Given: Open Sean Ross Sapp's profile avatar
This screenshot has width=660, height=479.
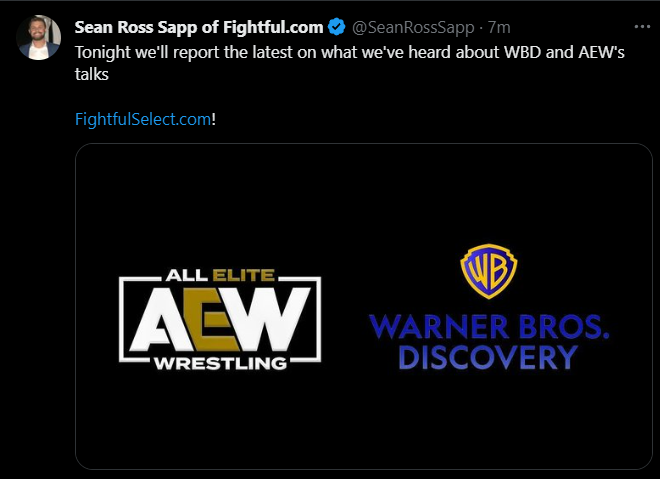Looking at the screenshot, I should [x=39, y=38].
